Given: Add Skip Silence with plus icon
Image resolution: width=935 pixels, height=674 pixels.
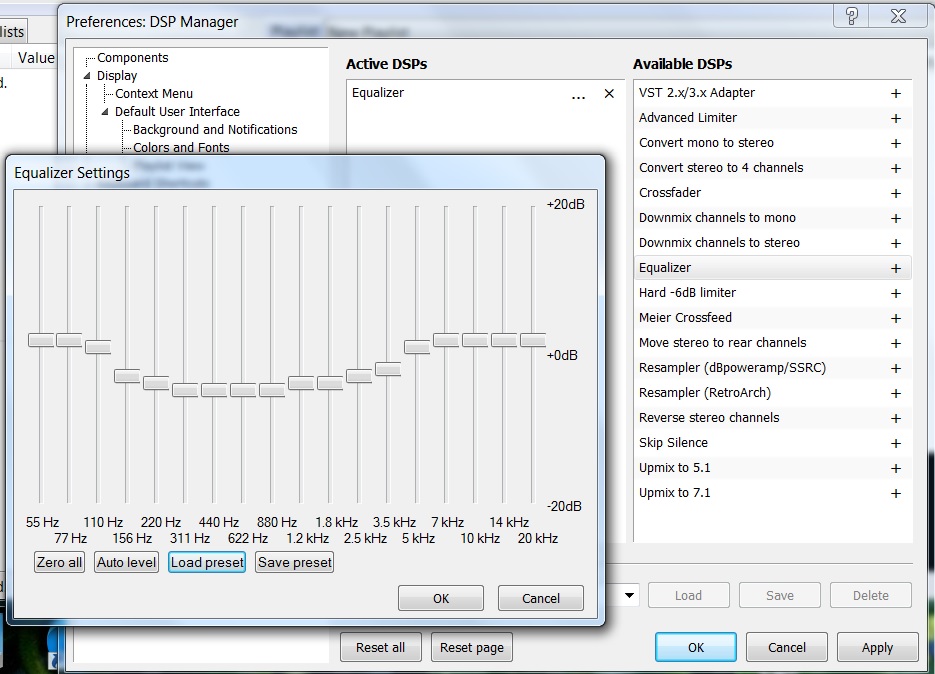Looking at the screenshot, I should [896, 444].
